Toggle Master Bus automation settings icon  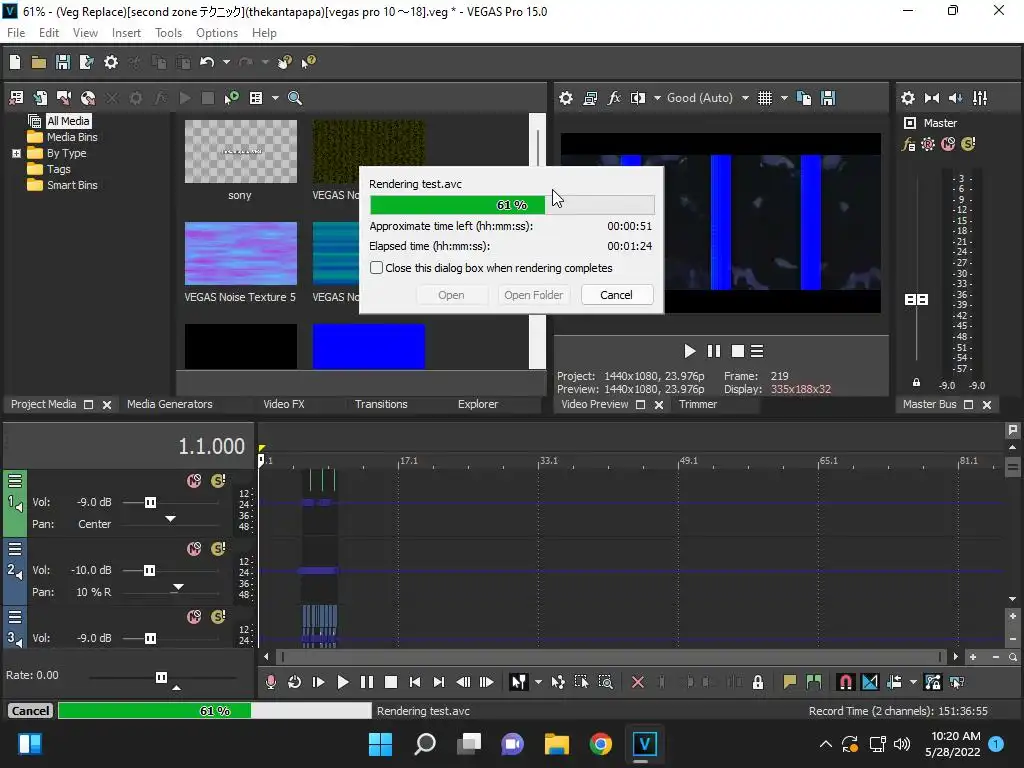[928, 144]
